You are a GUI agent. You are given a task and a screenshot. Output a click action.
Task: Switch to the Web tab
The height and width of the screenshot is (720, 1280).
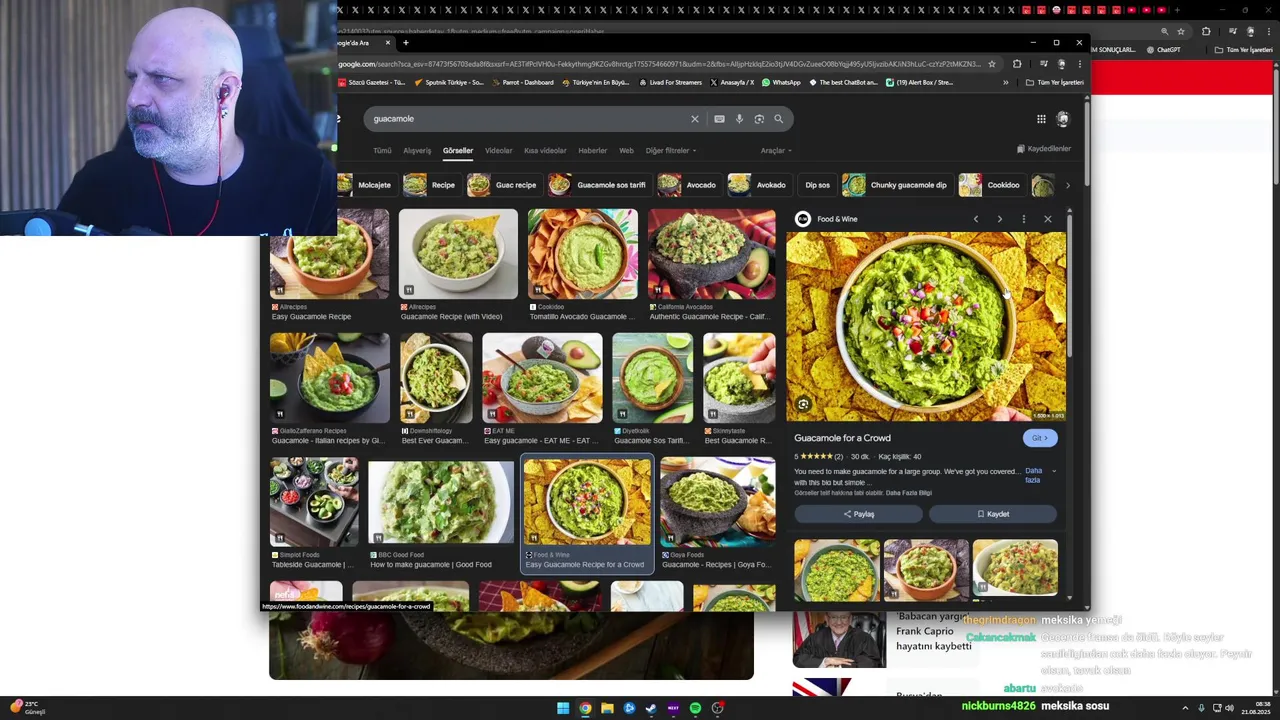pyautogui.click(x=626, y=151)
